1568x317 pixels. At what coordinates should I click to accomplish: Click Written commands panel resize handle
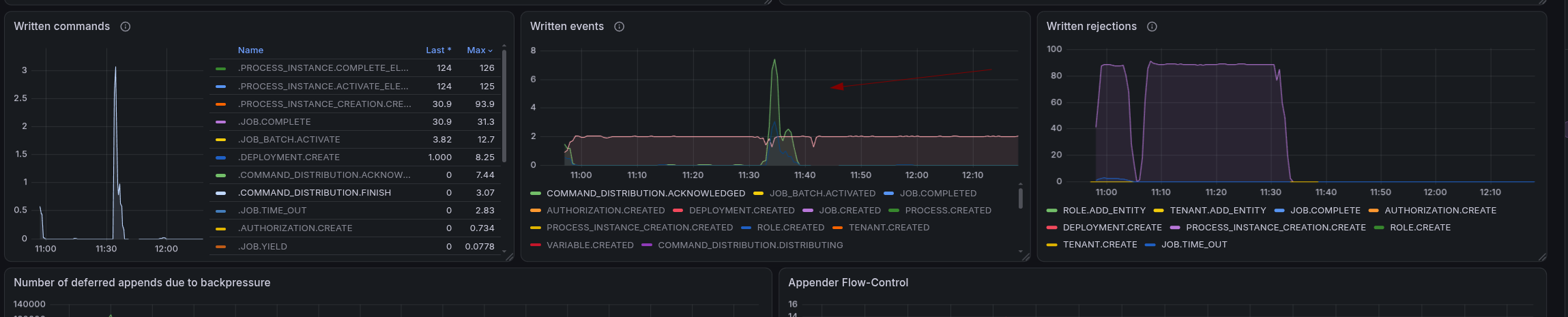pos(510,257)
